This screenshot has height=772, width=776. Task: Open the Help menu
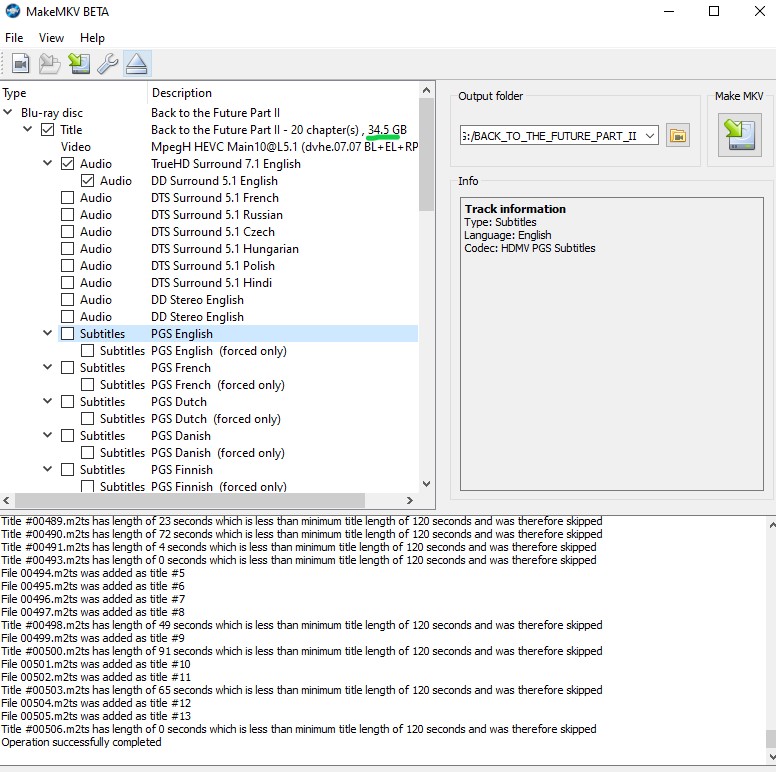[92, 38]
